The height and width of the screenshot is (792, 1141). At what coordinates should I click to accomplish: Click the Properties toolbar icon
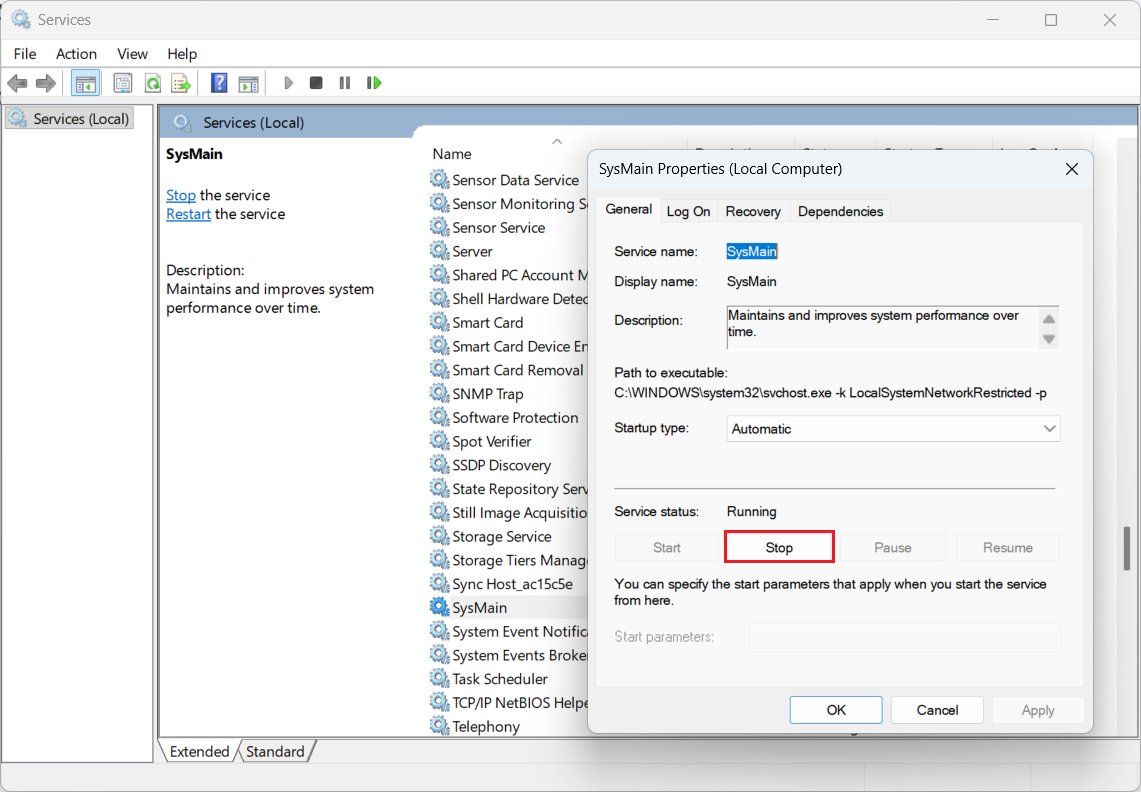123,83
